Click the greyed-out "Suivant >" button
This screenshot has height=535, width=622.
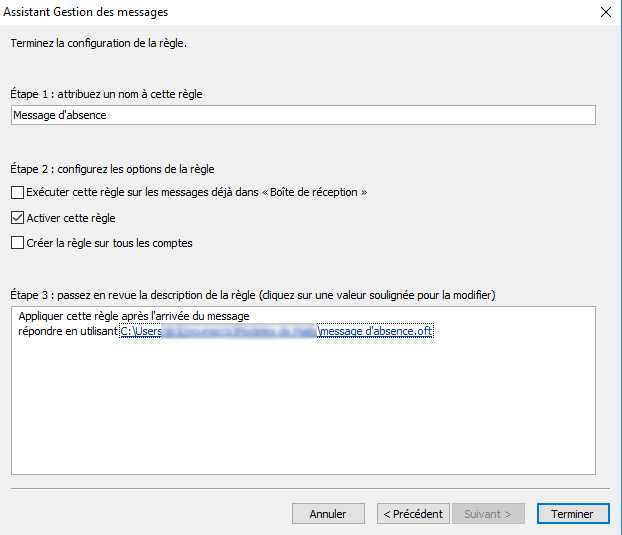click(488, 514)
